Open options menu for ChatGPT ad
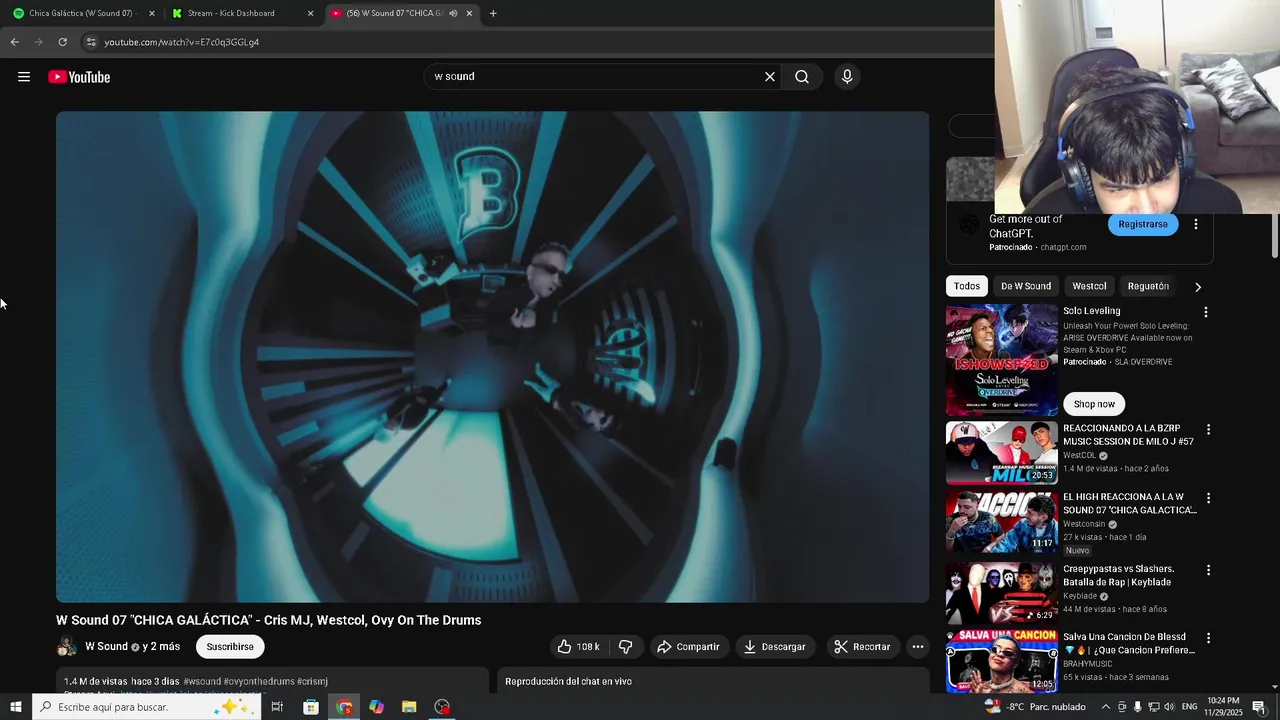 click(x=1196, y=224)
